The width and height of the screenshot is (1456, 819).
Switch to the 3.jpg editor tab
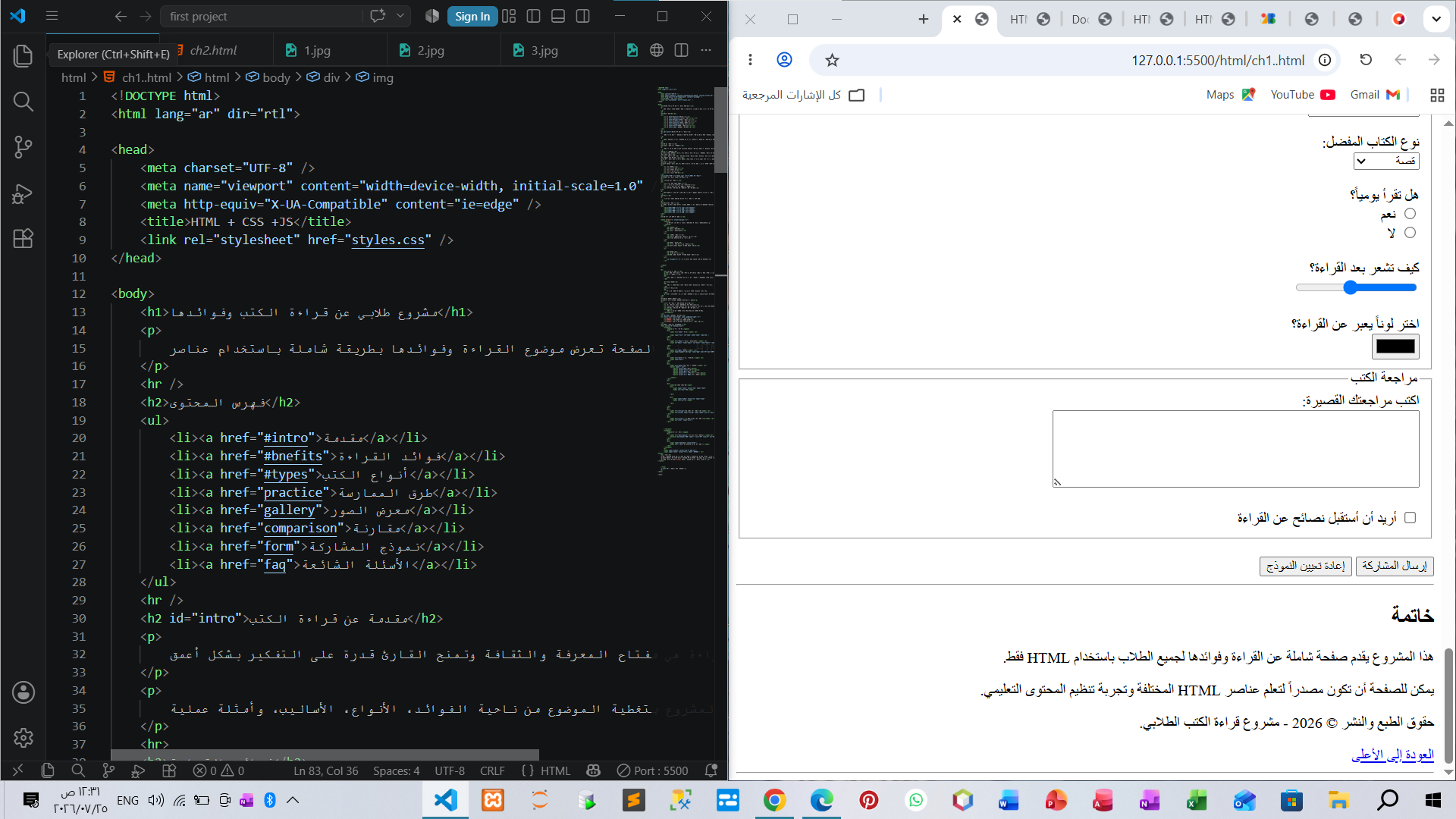(544, 50)
